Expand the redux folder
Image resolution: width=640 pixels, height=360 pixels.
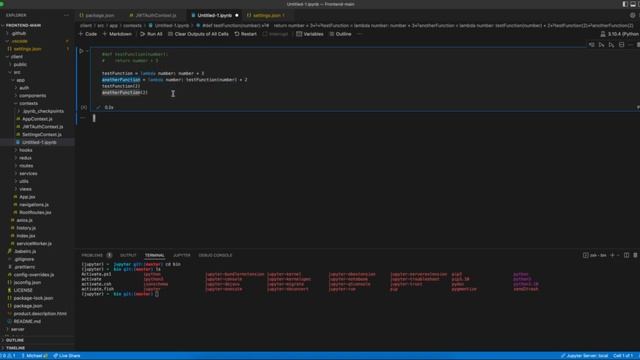click(25, 158)
